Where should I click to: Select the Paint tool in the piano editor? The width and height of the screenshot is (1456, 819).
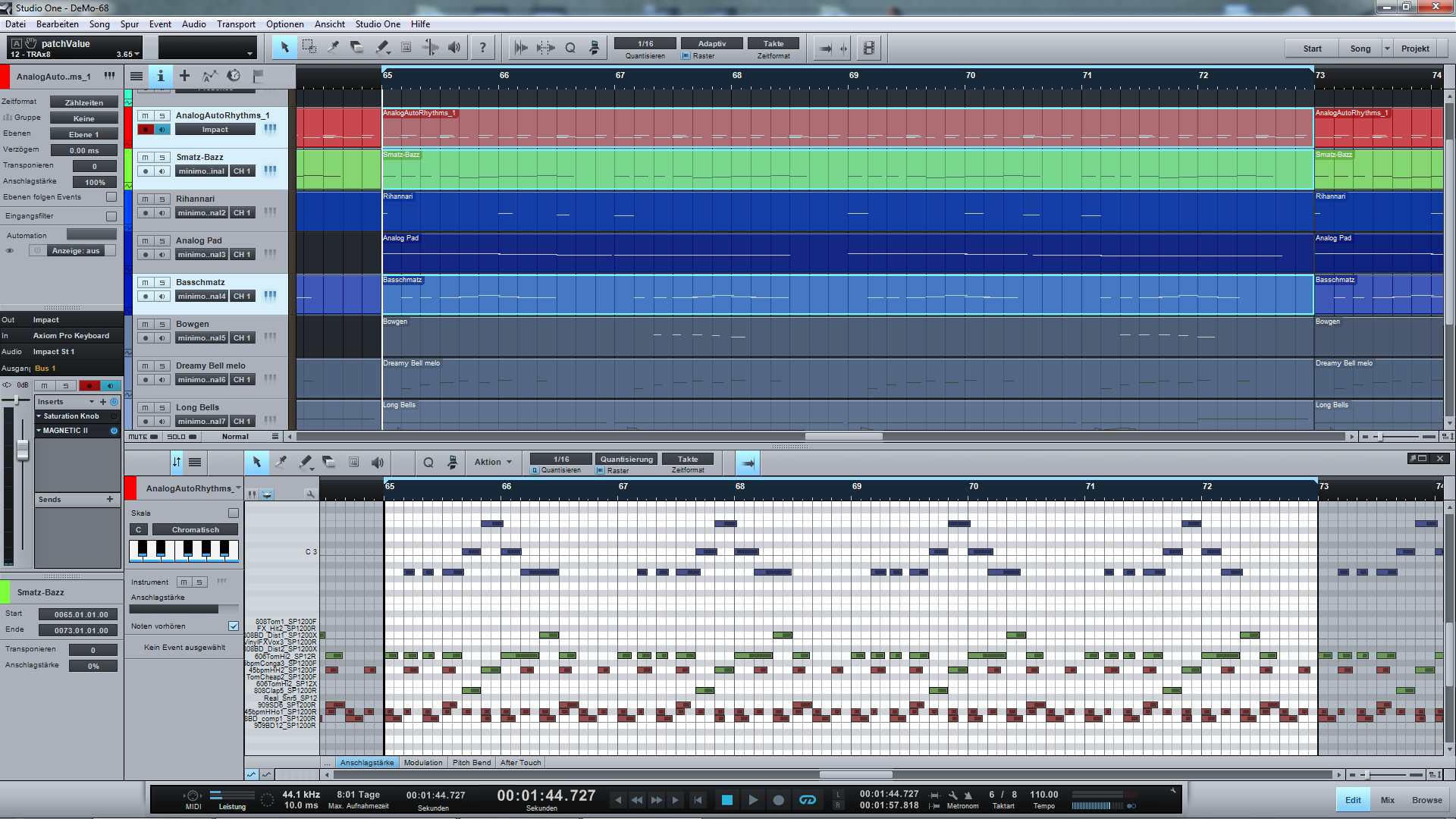tap(305, 462)
